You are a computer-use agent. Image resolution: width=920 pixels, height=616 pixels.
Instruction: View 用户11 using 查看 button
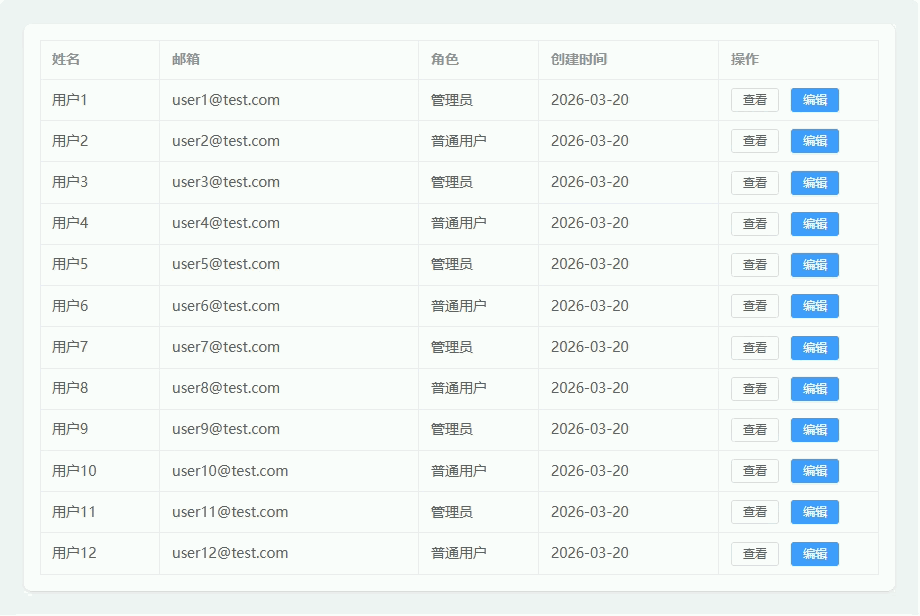point(754,512)
